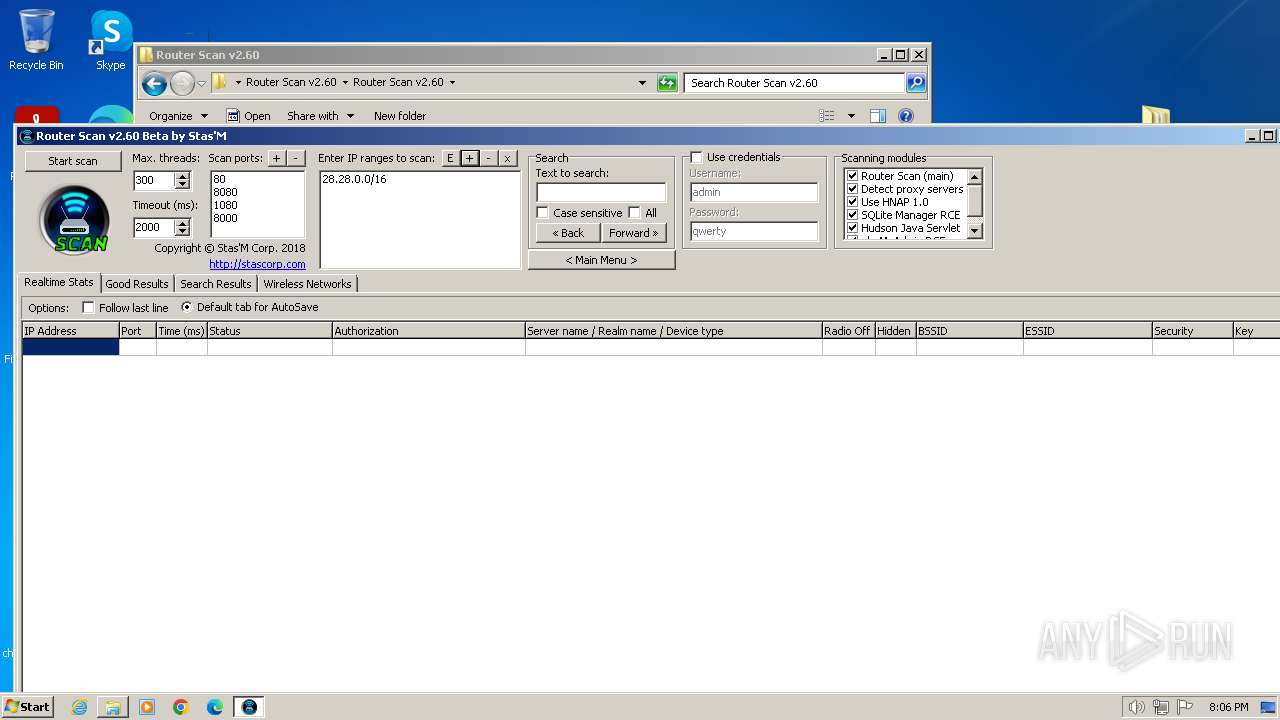
Task: Switch to the Wireless Networks tab
Action: coord(307,284)
